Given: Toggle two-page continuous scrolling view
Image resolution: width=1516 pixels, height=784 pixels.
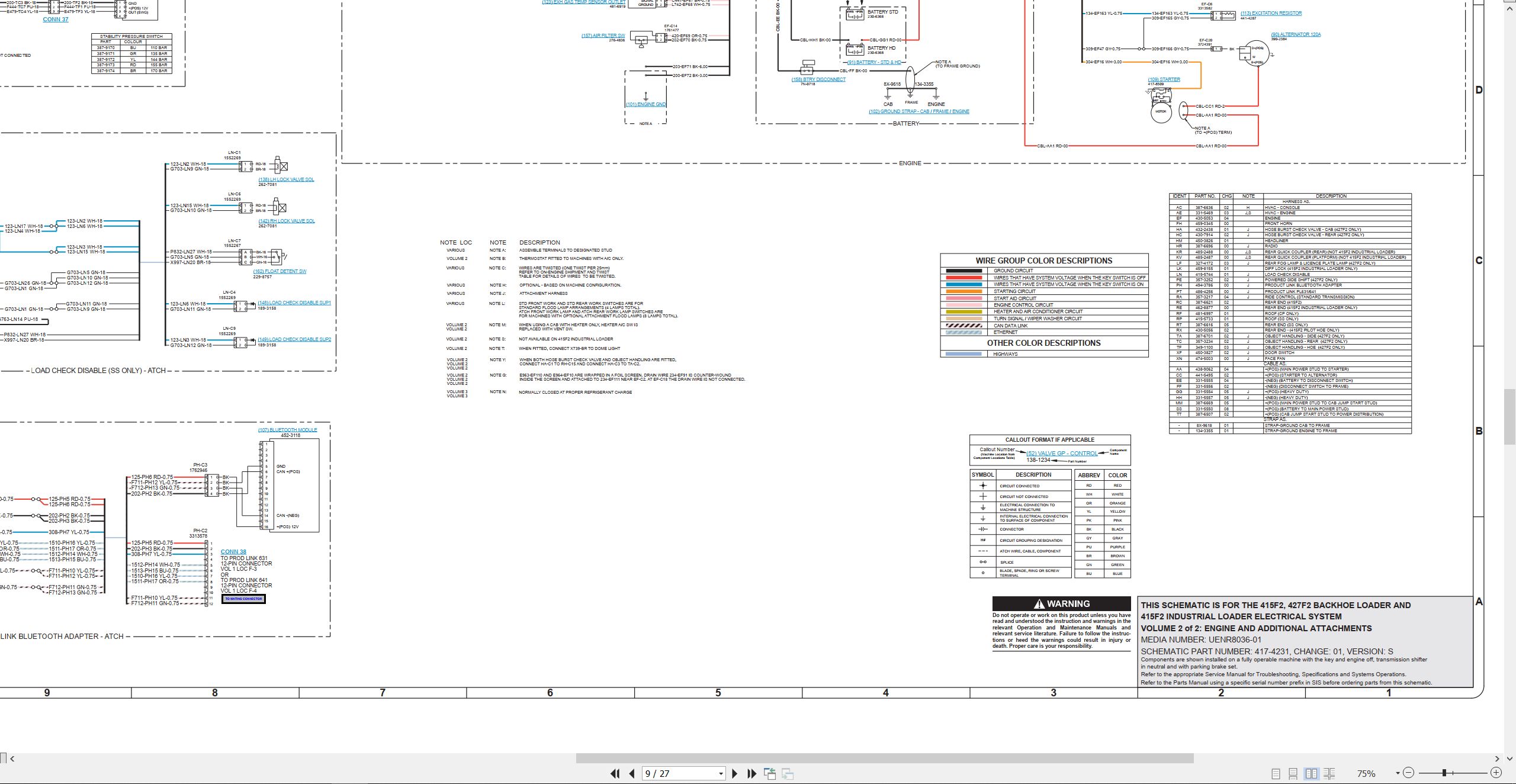Looking at the screenshot, I should (1329, 773).
